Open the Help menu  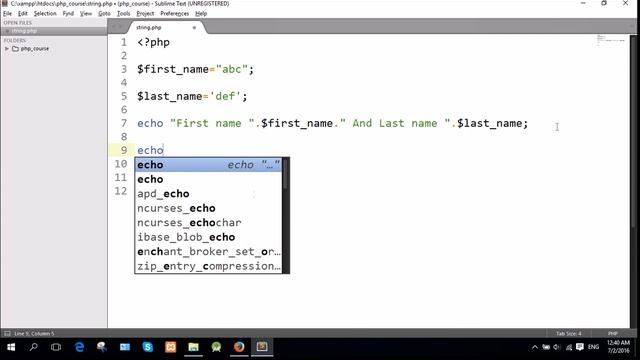(x=201, y=13)
